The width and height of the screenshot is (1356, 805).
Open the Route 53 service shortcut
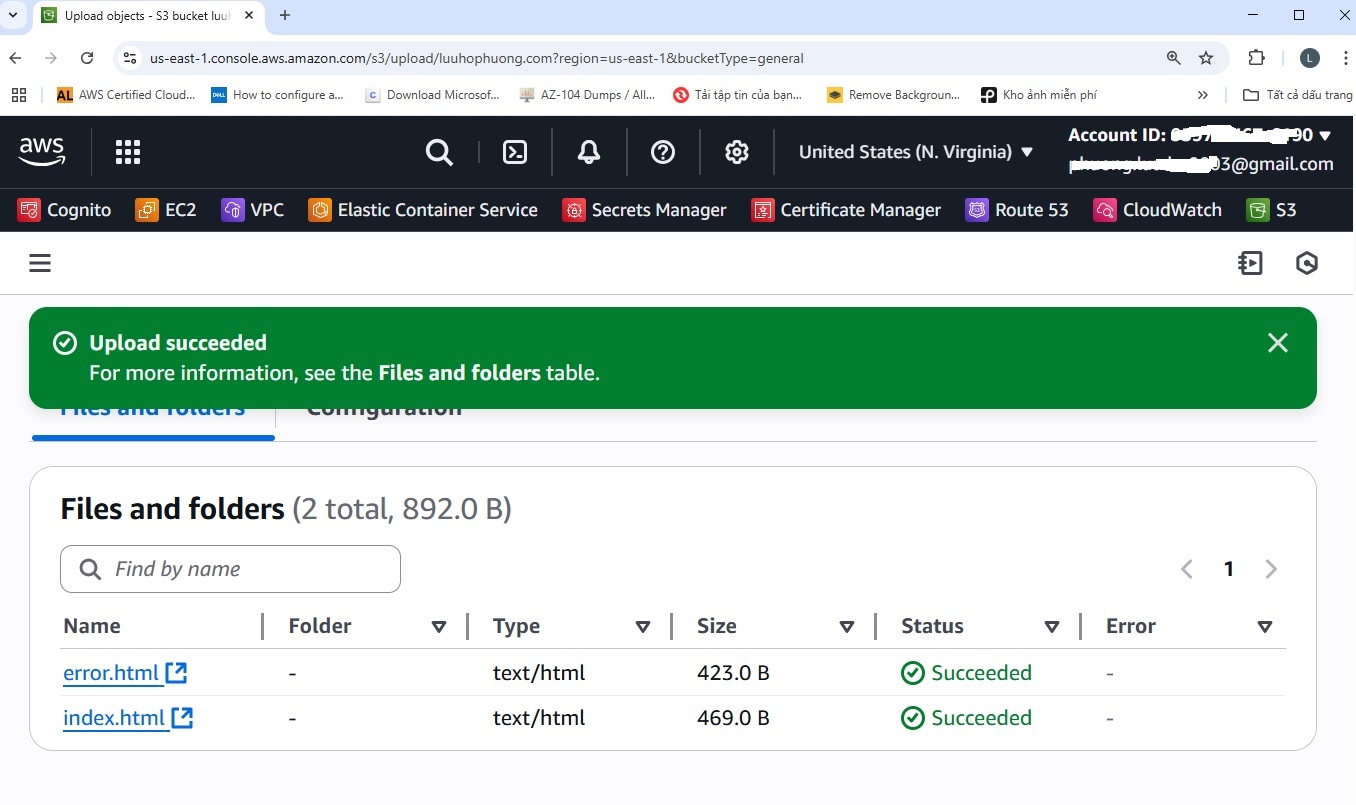[1017, 210]
